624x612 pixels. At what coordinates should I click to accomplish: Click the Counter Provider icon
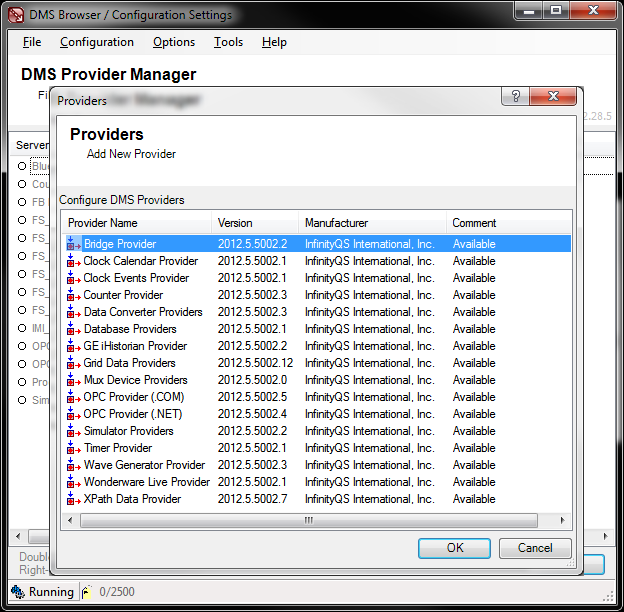pyautogui.click(x=74, y=295)
